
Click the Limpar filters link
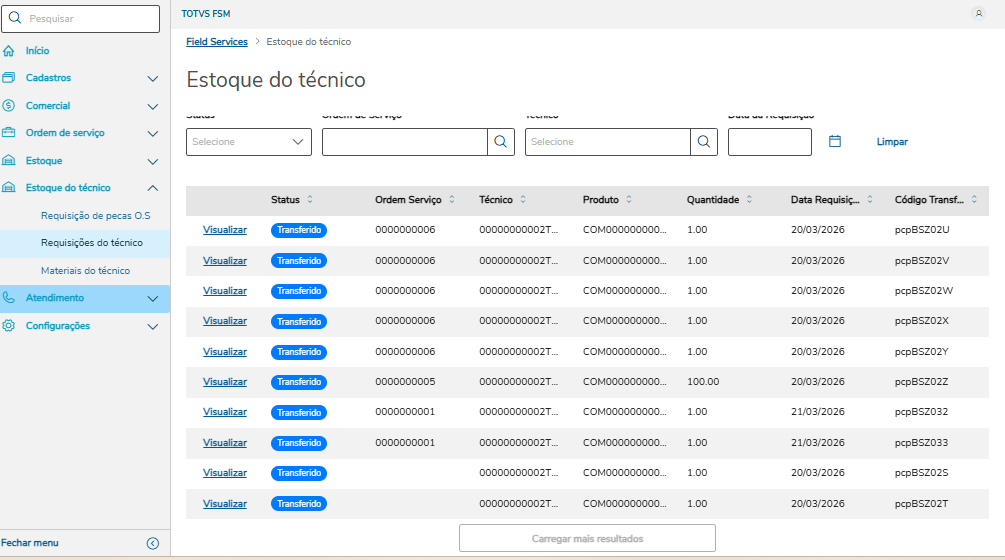tap(892, 142)
